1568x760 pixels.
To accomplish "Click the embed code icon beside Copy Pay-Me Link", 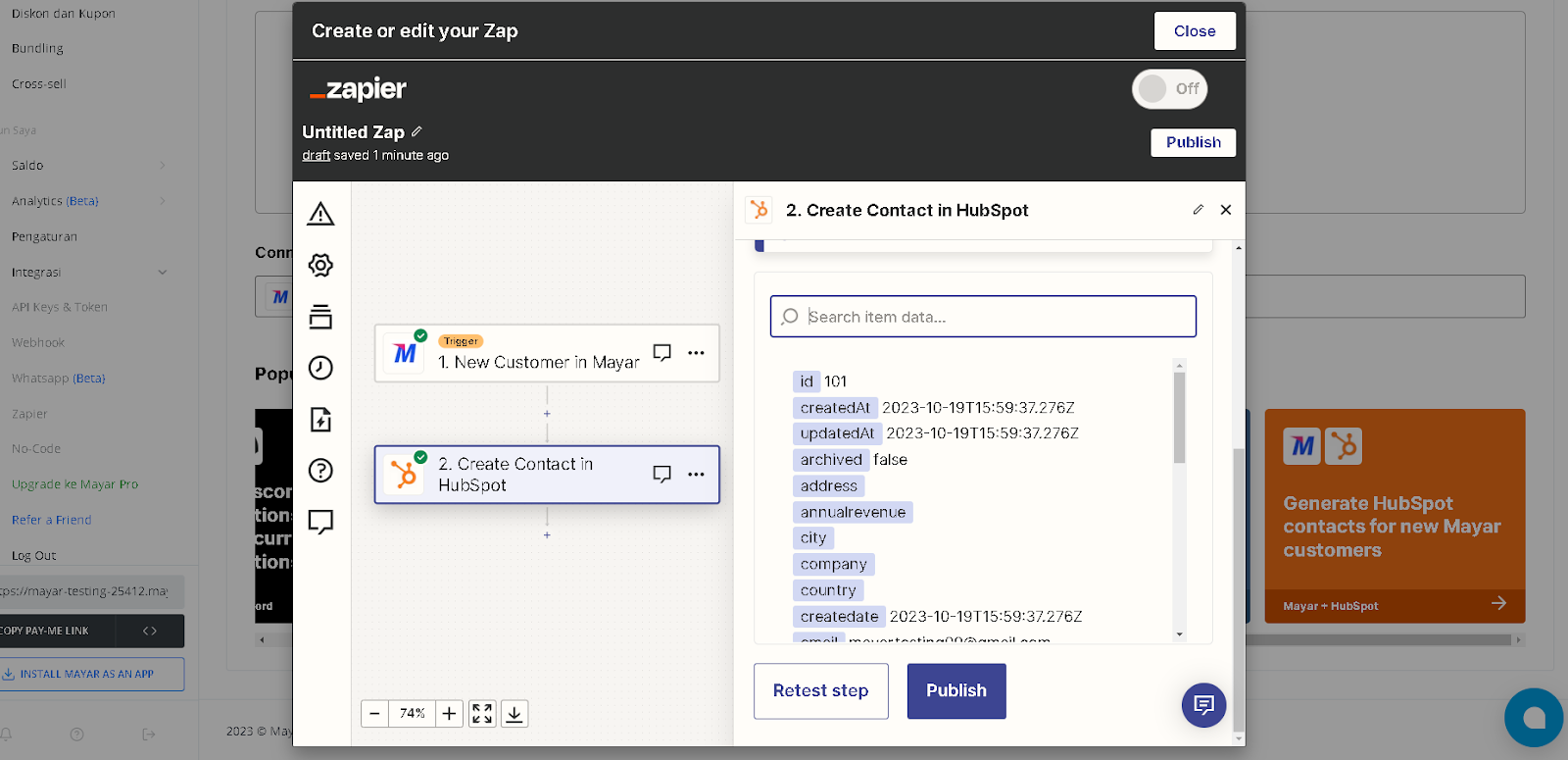I will [x=150, y=631].
